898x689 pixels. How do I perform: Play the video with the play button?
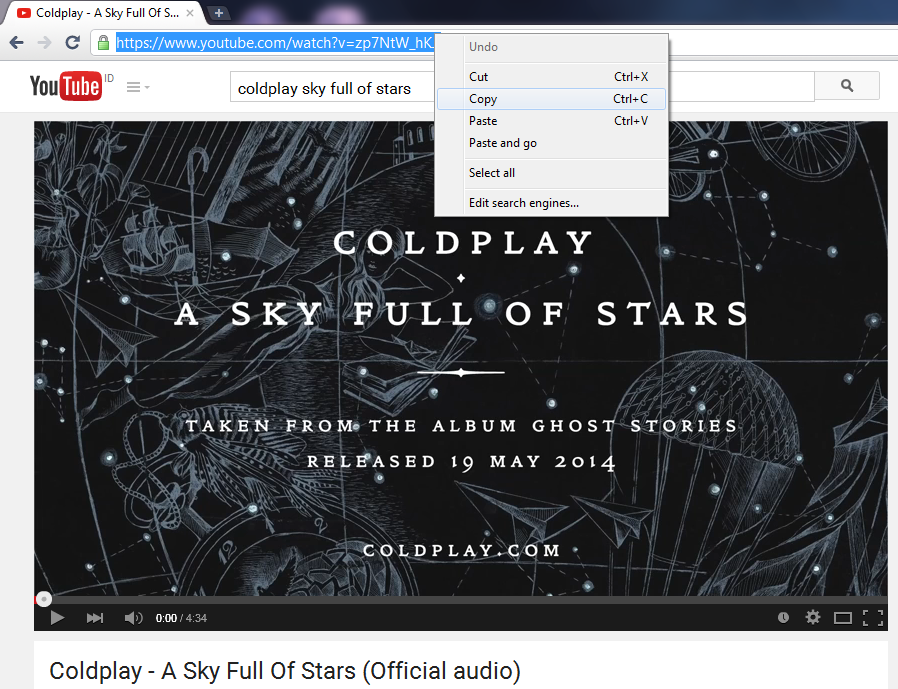57,618
